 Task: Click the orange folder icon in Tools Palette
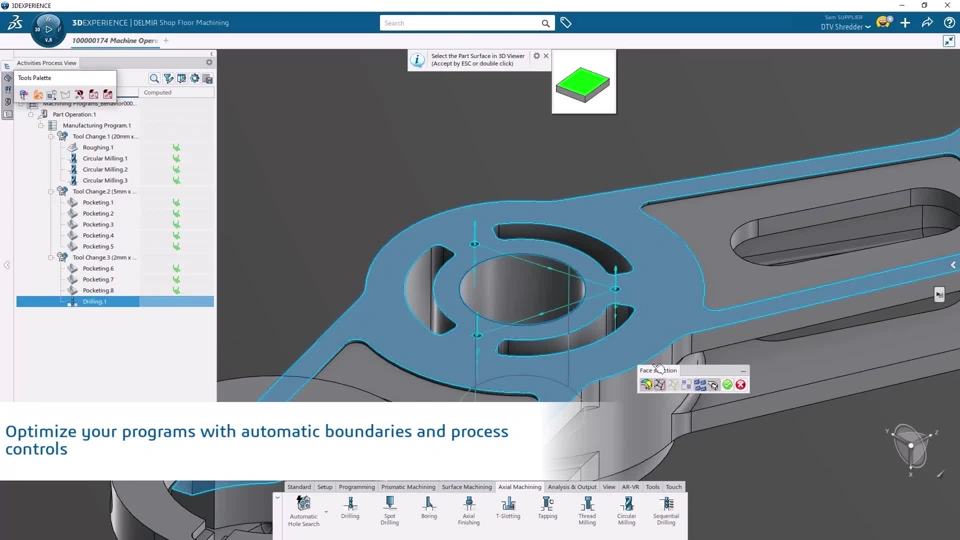38,94
